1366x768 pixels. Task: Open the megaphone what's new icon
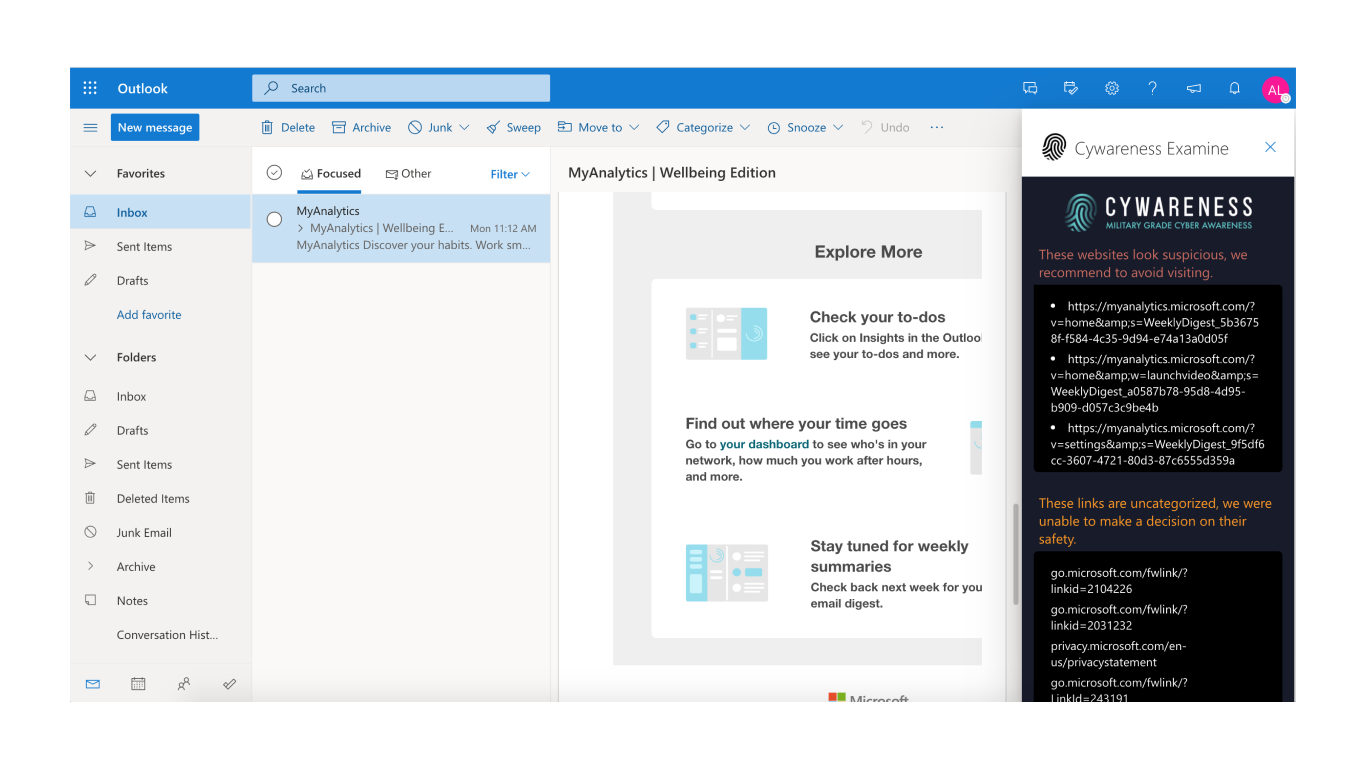[1194, 88]
